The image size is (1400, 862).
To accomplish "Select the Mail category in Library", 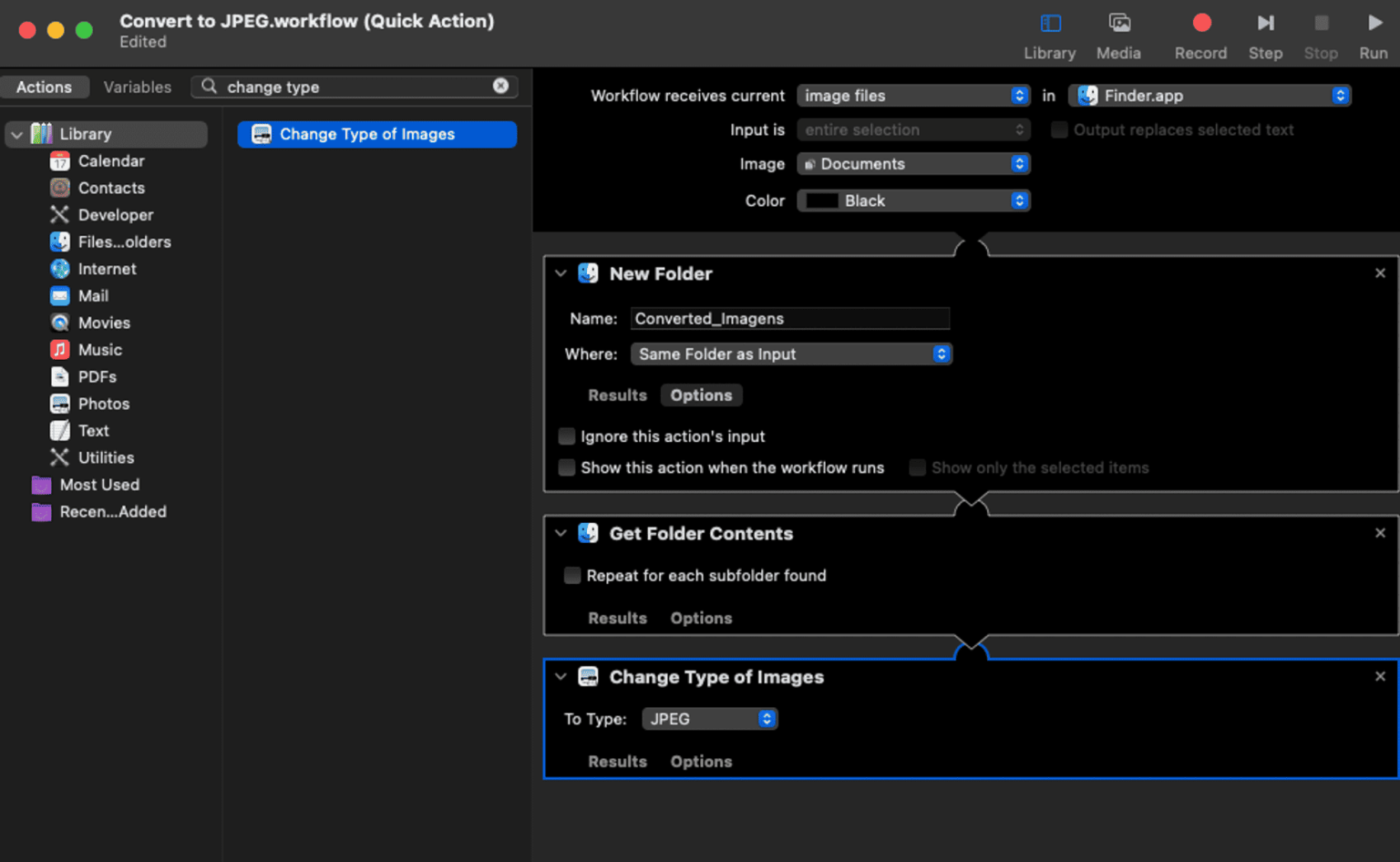I will click(91, 295).
